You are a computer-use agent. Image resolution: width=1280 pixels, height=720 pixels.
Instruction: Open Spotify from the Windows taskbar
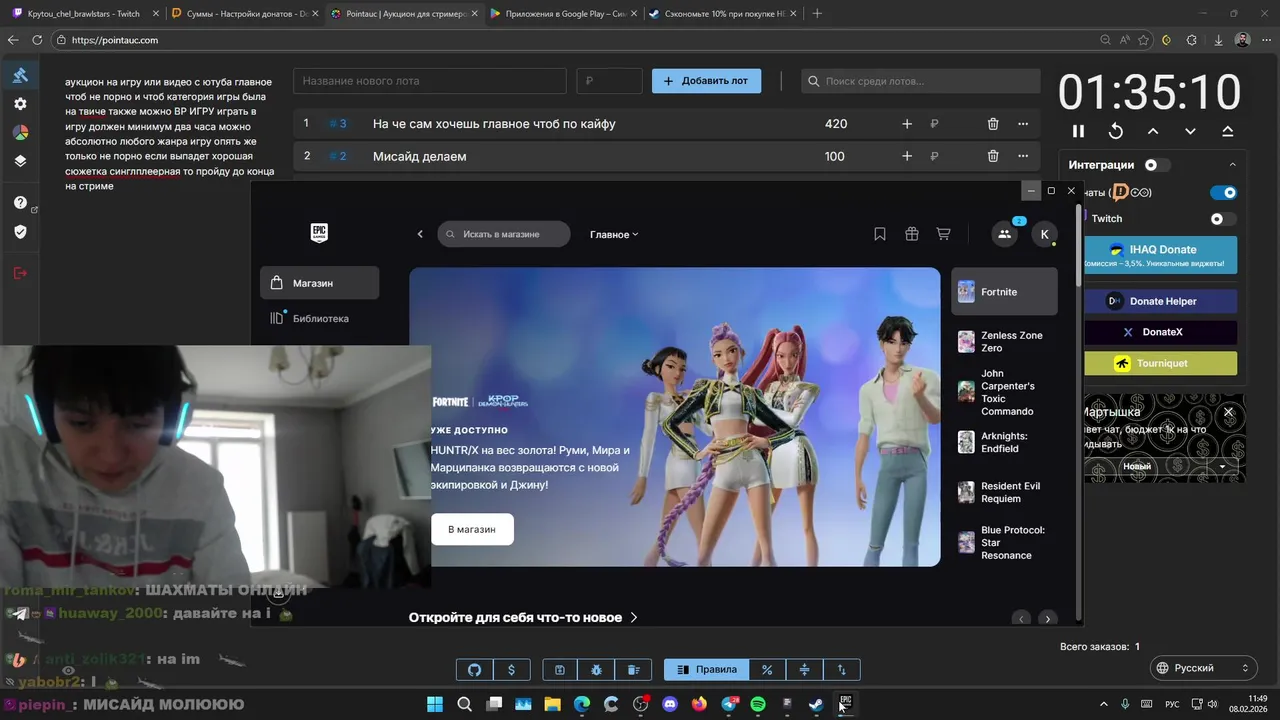point(757,704)
